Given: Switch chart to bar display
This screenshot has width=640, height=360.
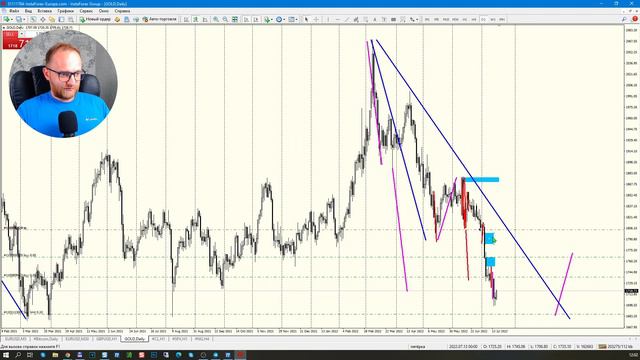Looking at the screenshot, I should coord(186,19).
